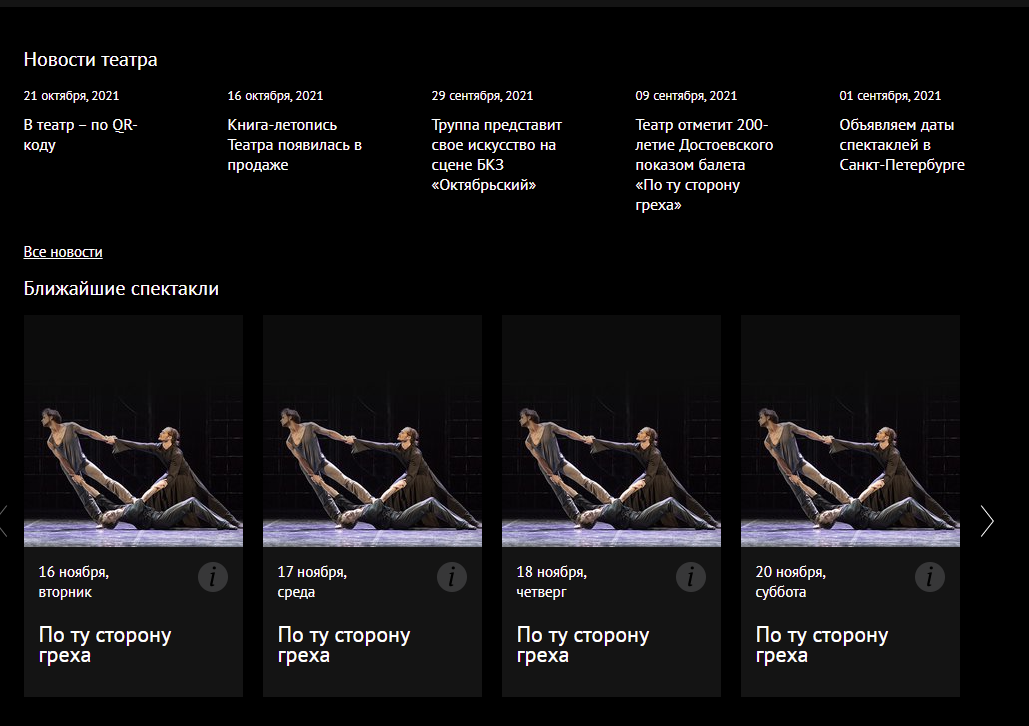Click the date '21 октября, 2021'
Image resolution: width=1029 pixels, height=726 pixels.
click(72, 96)
